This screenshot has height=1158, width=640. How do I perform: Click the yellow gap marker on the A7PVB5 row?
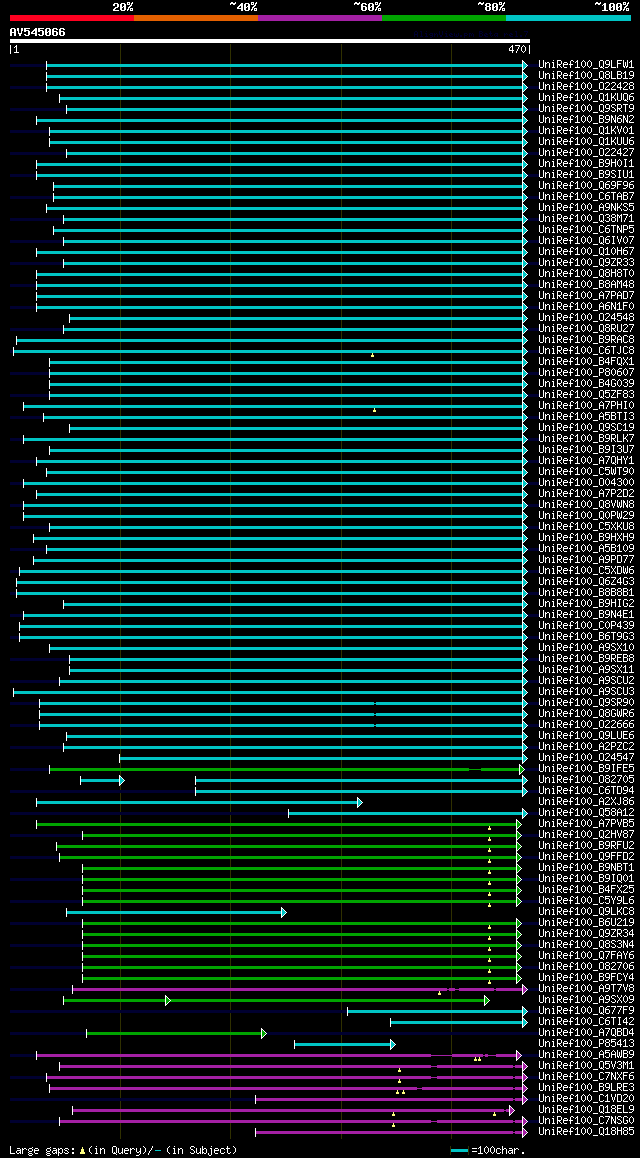489,829
